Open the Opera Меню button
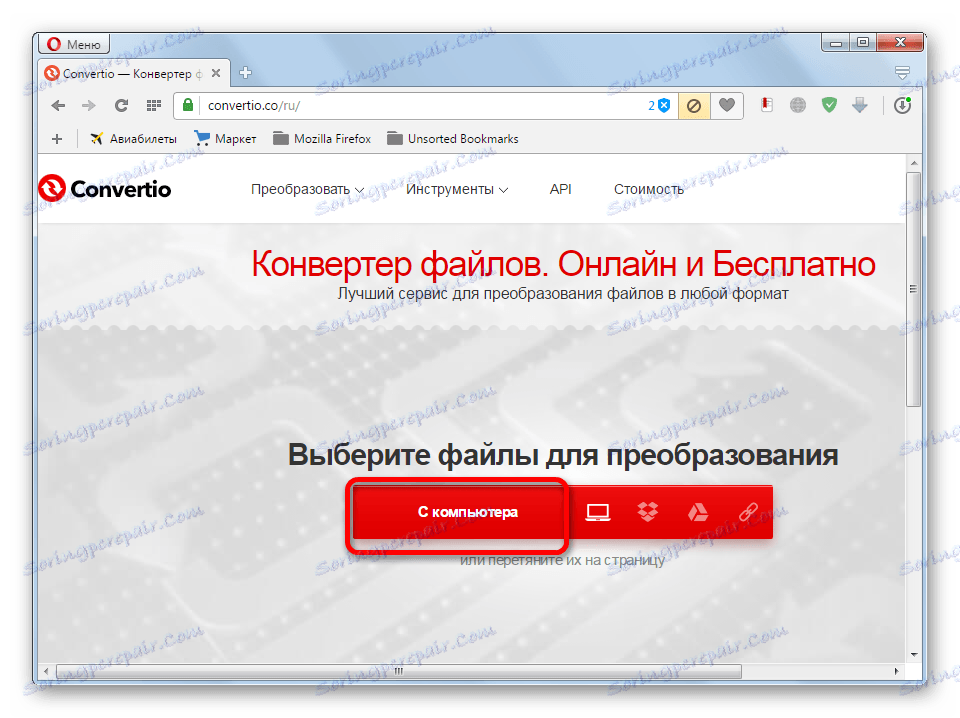The height and width of the screenshot is (718, 960). [x=74, y=44]
